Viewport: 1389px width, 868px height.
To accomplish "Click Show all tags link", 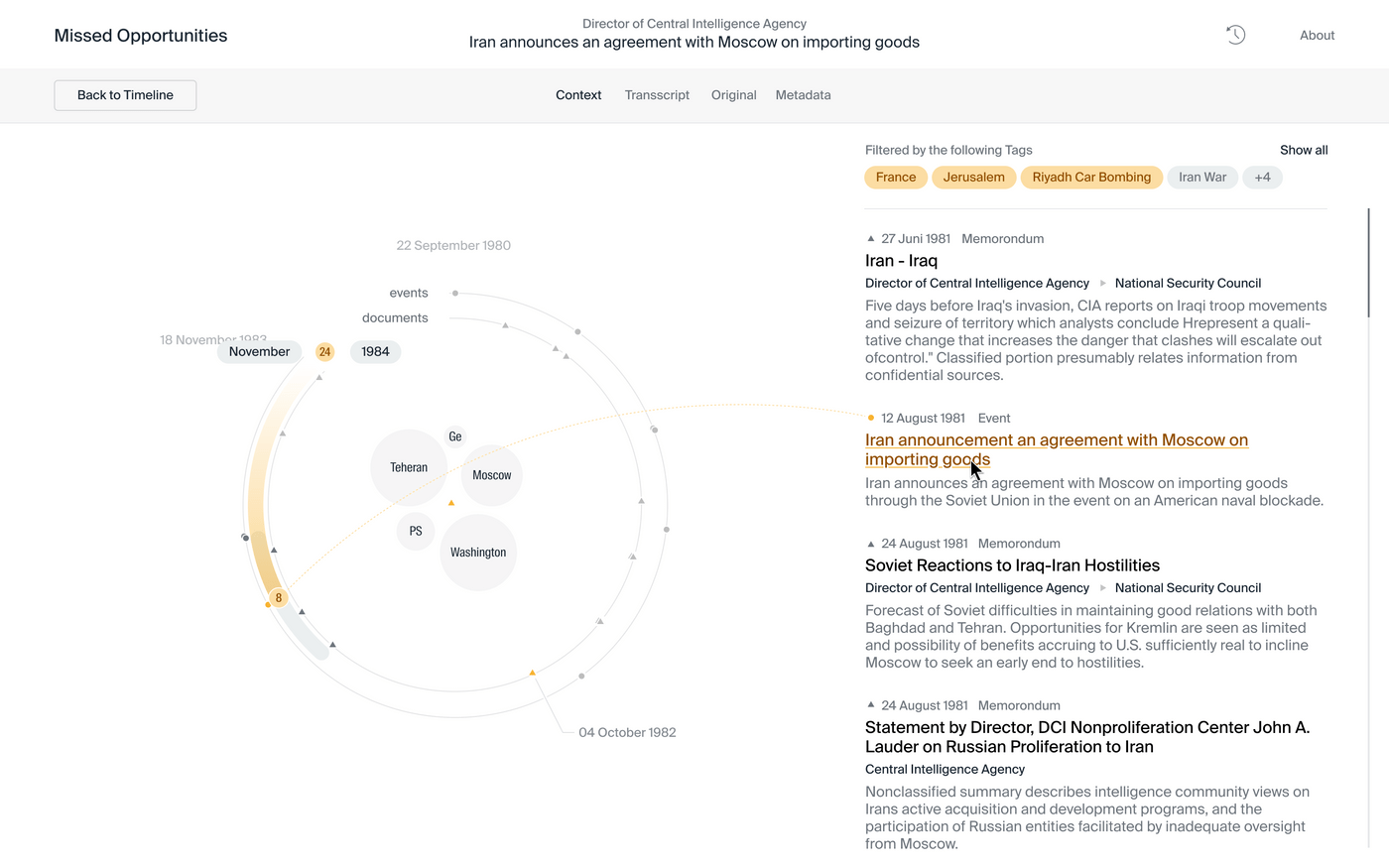I will pyautogui.click(x=1303, y=150).
